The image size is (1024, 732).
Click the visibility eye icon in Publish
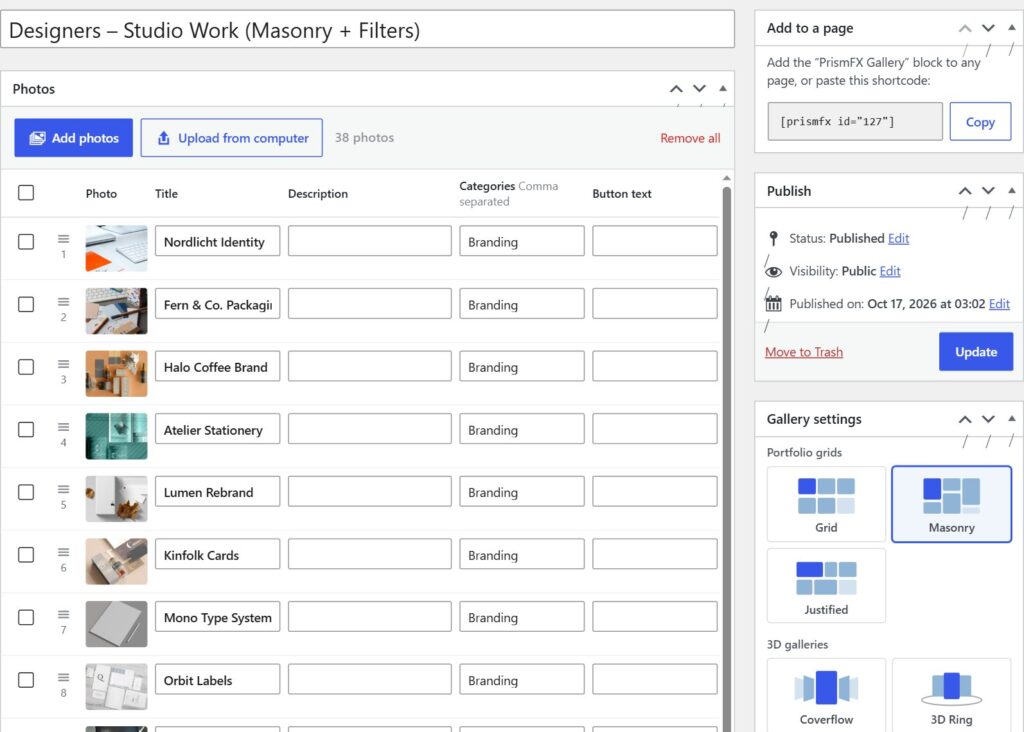pos(773,272)
